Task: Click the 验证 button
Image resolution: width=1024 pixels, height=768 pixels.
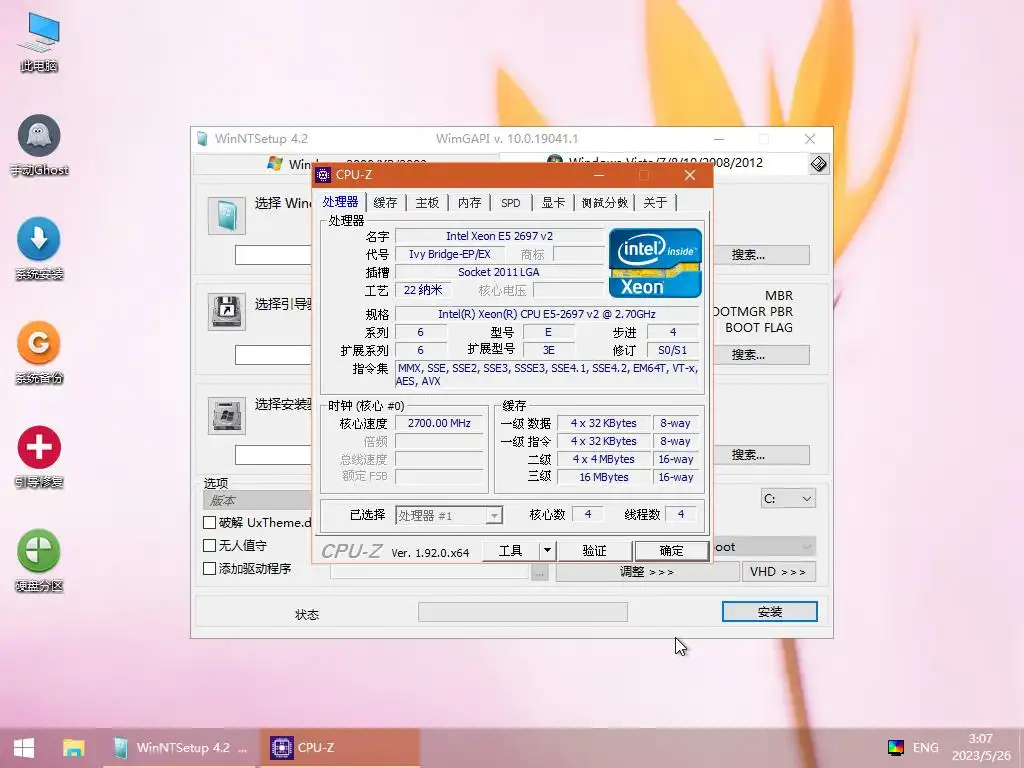Action: [594, 551]
